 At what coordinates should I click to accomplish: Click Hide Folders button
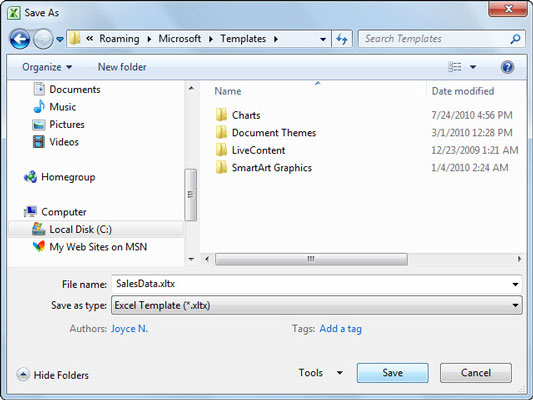point(53,375)
